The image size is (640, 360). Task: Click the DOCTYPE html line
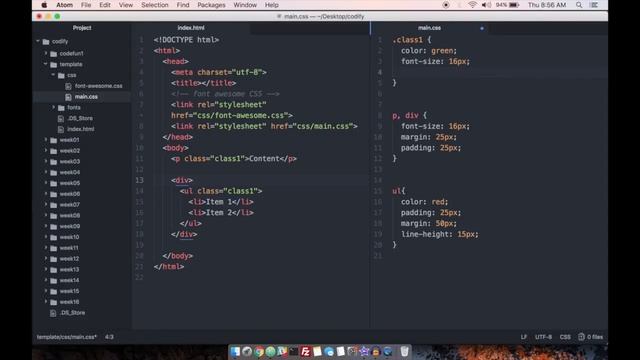(186, 40)
